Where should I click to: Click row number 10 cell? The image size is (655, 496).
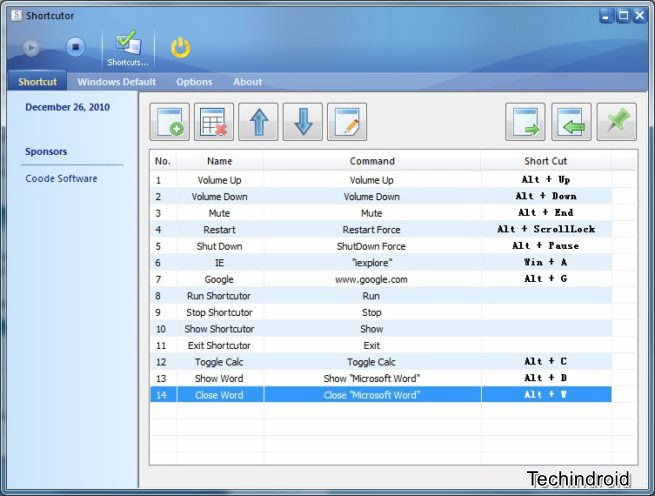[163, 329]
